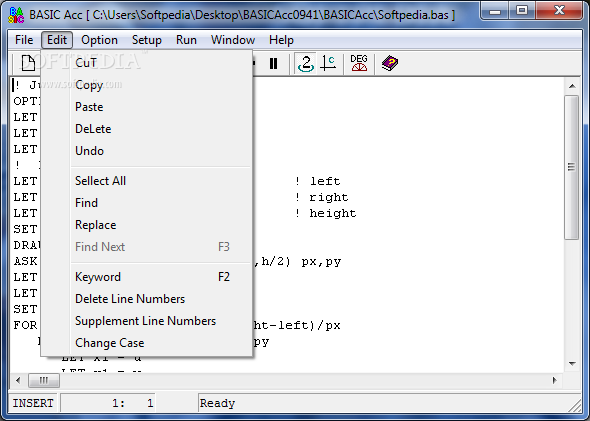Choose CuT from the Edit menu

147,63
